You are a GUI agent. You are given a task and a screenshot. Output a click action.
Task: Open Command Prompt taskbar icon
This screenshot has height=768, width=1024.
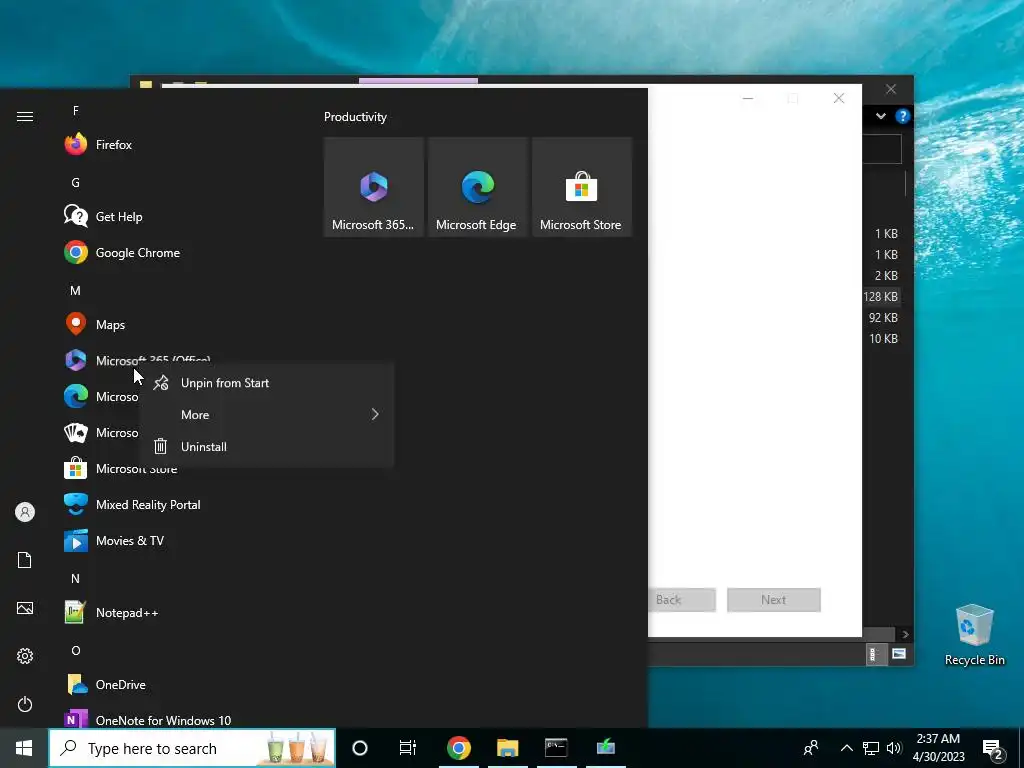(556, 748)
